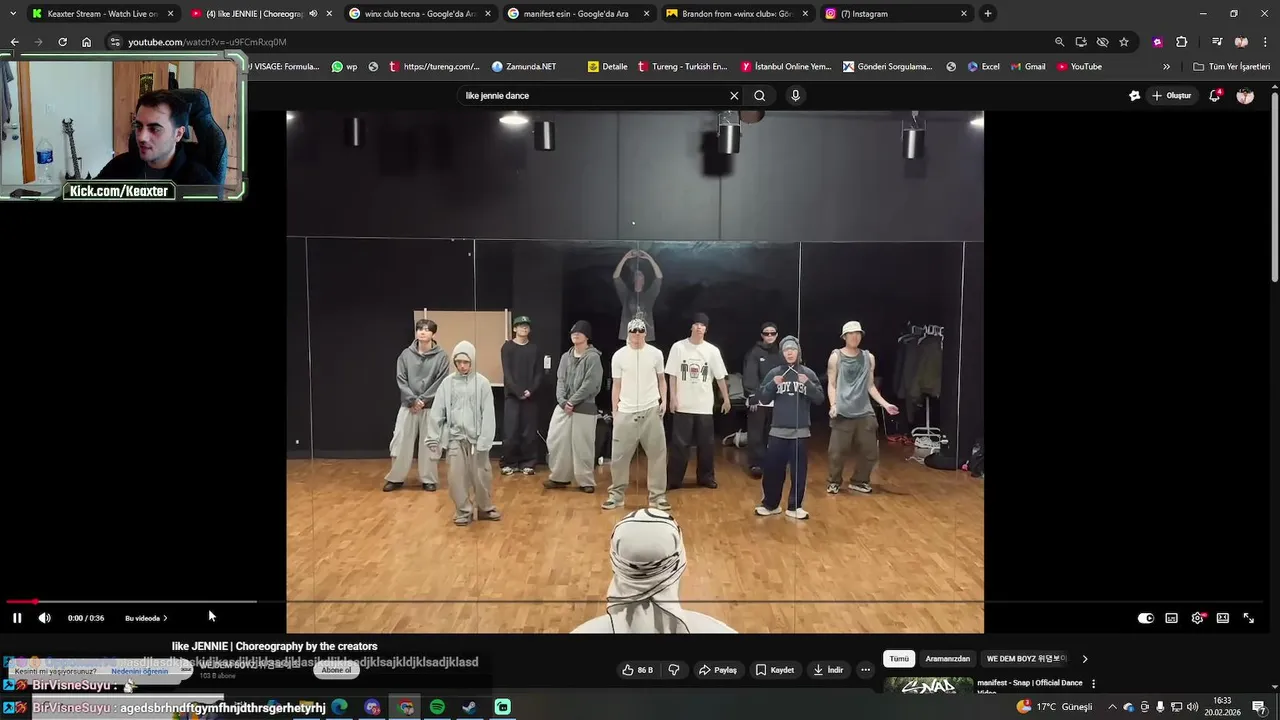Switch to manifest esin Google tab
The image size is (1280, 720).
(x=578, y=14)
